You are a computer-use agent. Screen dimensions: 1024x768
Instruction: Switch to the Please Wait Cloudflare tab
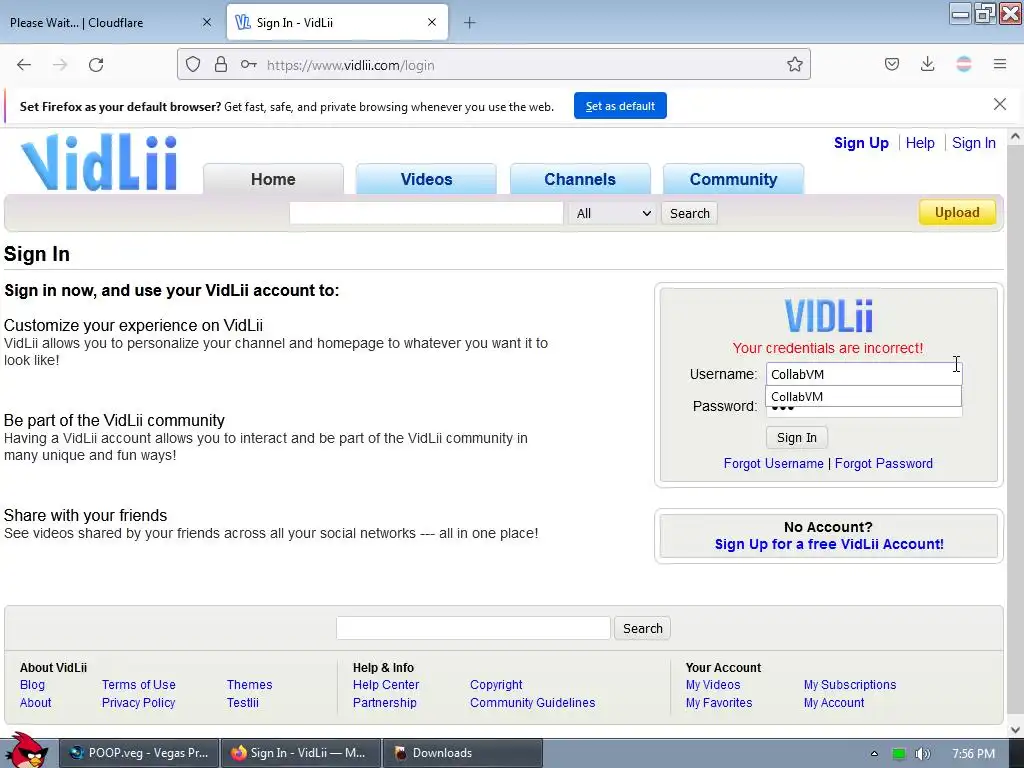(x=110, y=23)
